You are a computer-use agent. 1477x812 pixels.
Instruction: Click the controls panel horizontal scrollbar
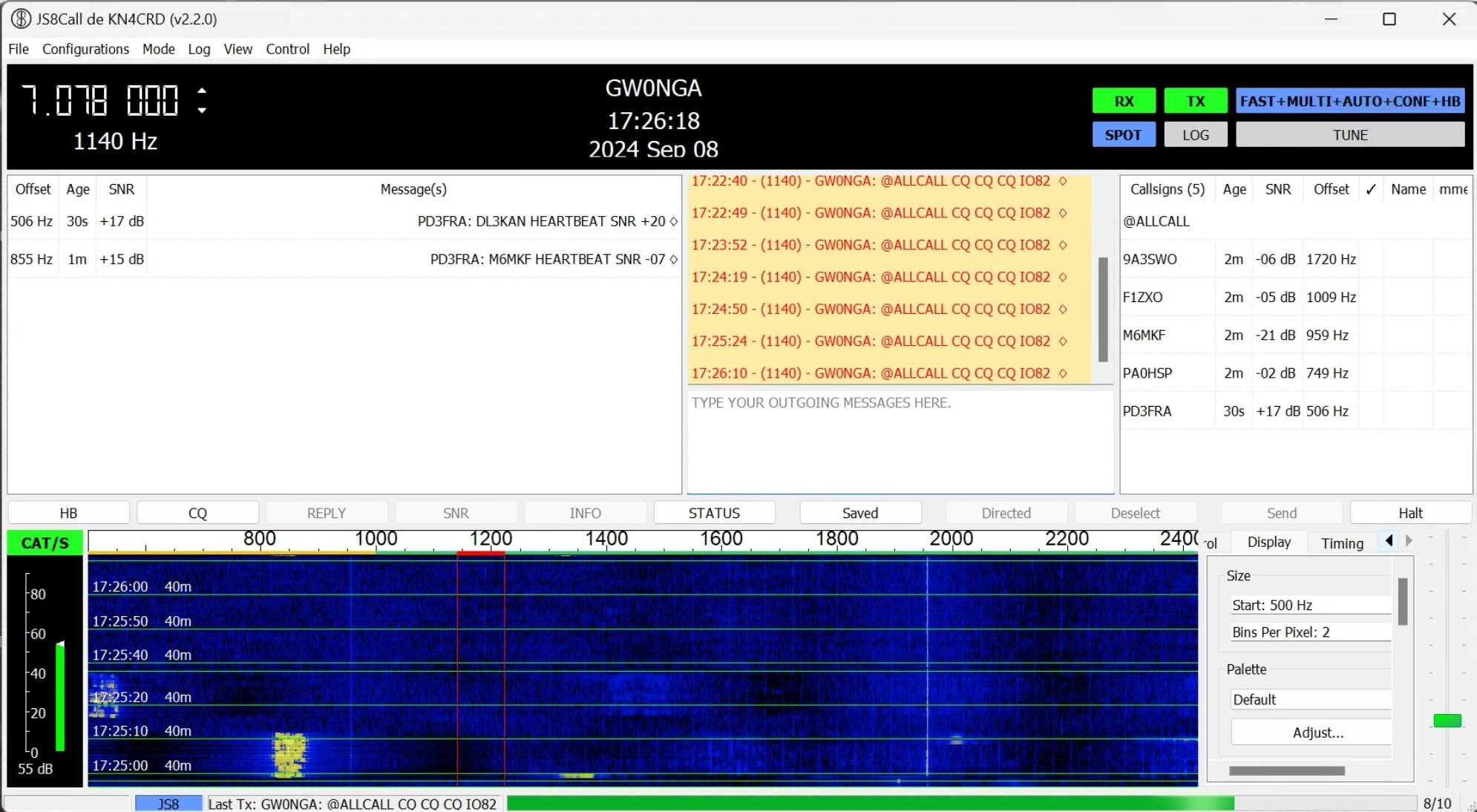[x=1286, y=771]
